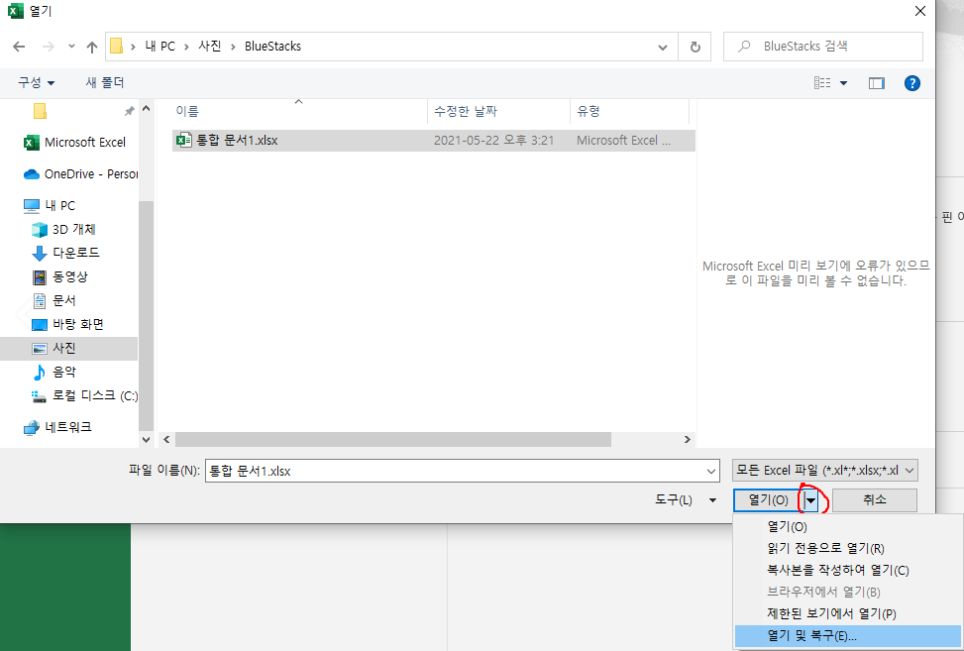Click the pinned yellow folder in sidebar

click(40, 111)
